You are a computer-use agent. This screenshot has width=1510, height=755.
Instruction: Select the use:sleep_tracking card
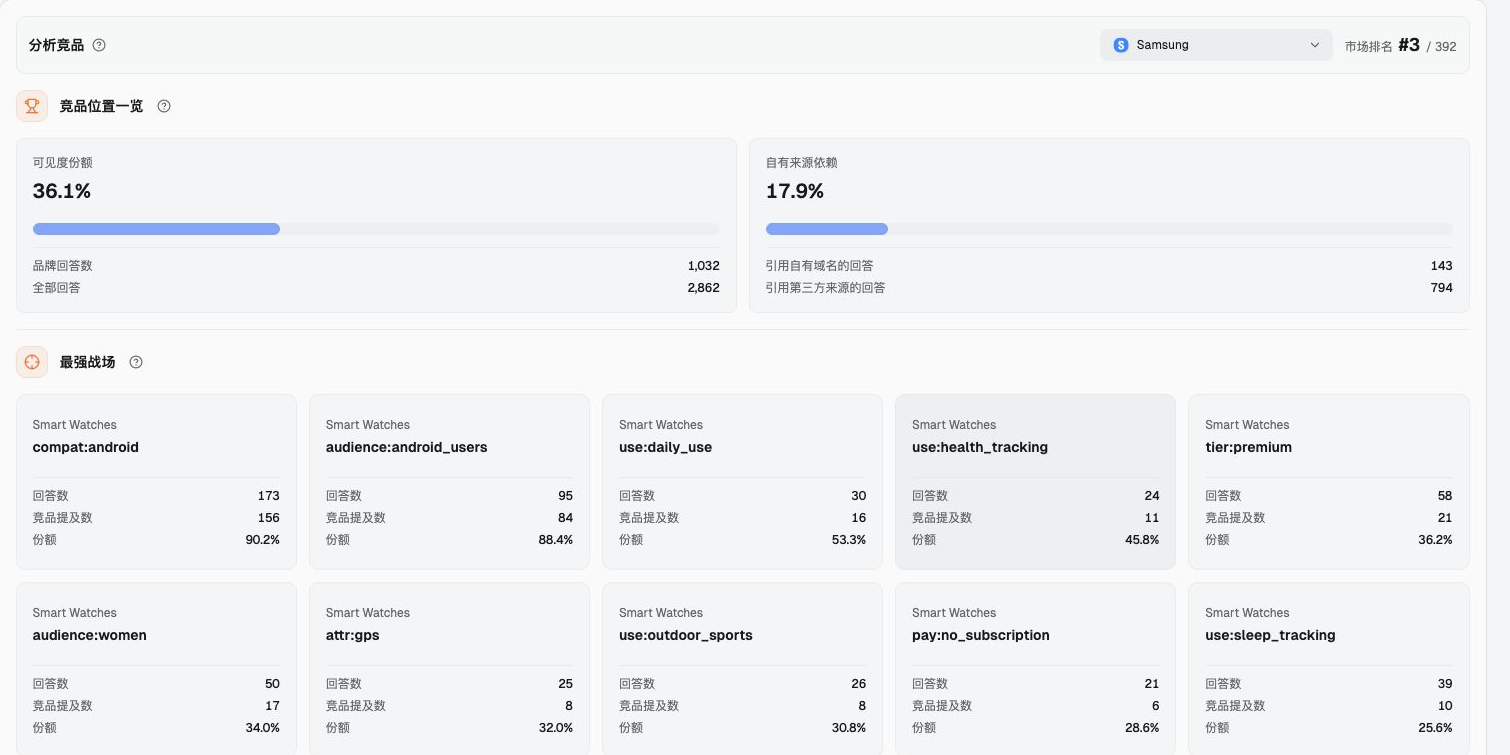[x=1329, y=669]
